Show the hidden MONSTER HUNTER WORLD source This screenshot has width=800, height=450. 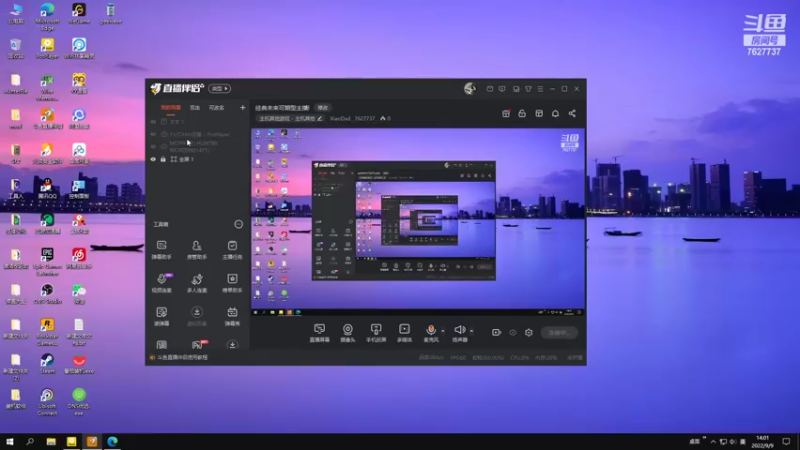point(153,146)
